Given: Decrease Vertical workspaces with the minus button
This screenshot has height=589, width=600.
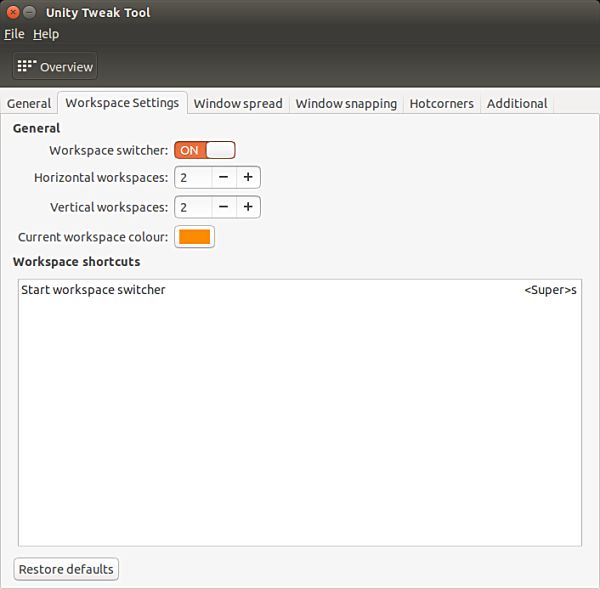Looking at the screenshot, I should [x=224, y=207].
